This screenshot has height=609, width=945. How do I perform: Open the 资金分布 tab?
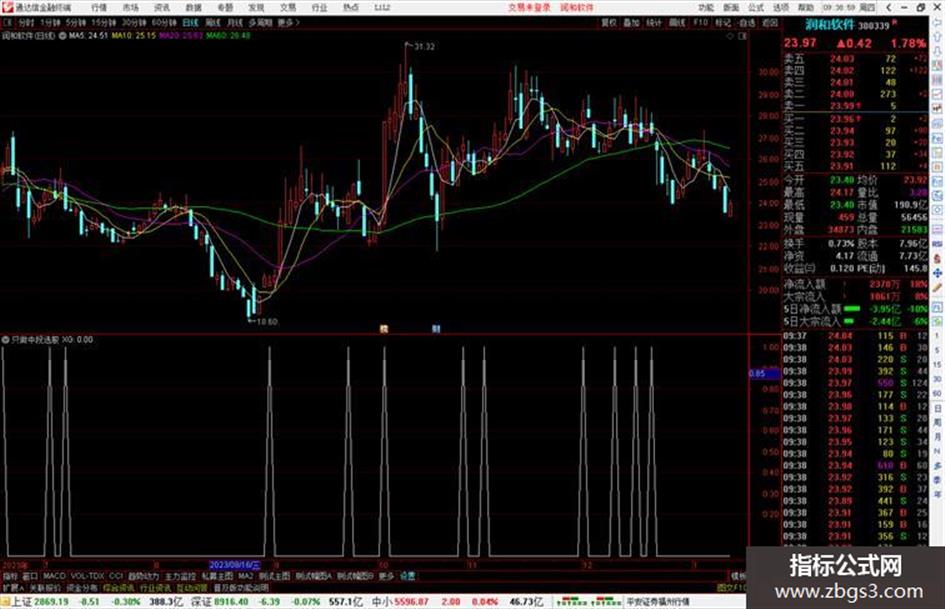[82, 587]
